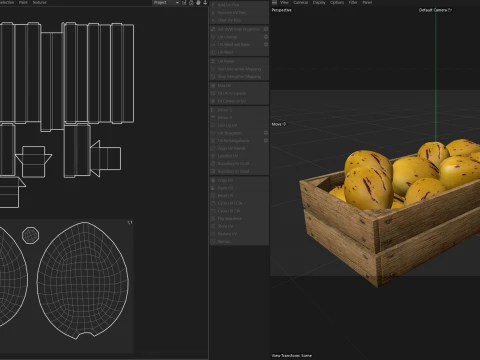480x360 pixels.
Task: Open the Project dropdown in UV editor
Action: click(166, 3)
